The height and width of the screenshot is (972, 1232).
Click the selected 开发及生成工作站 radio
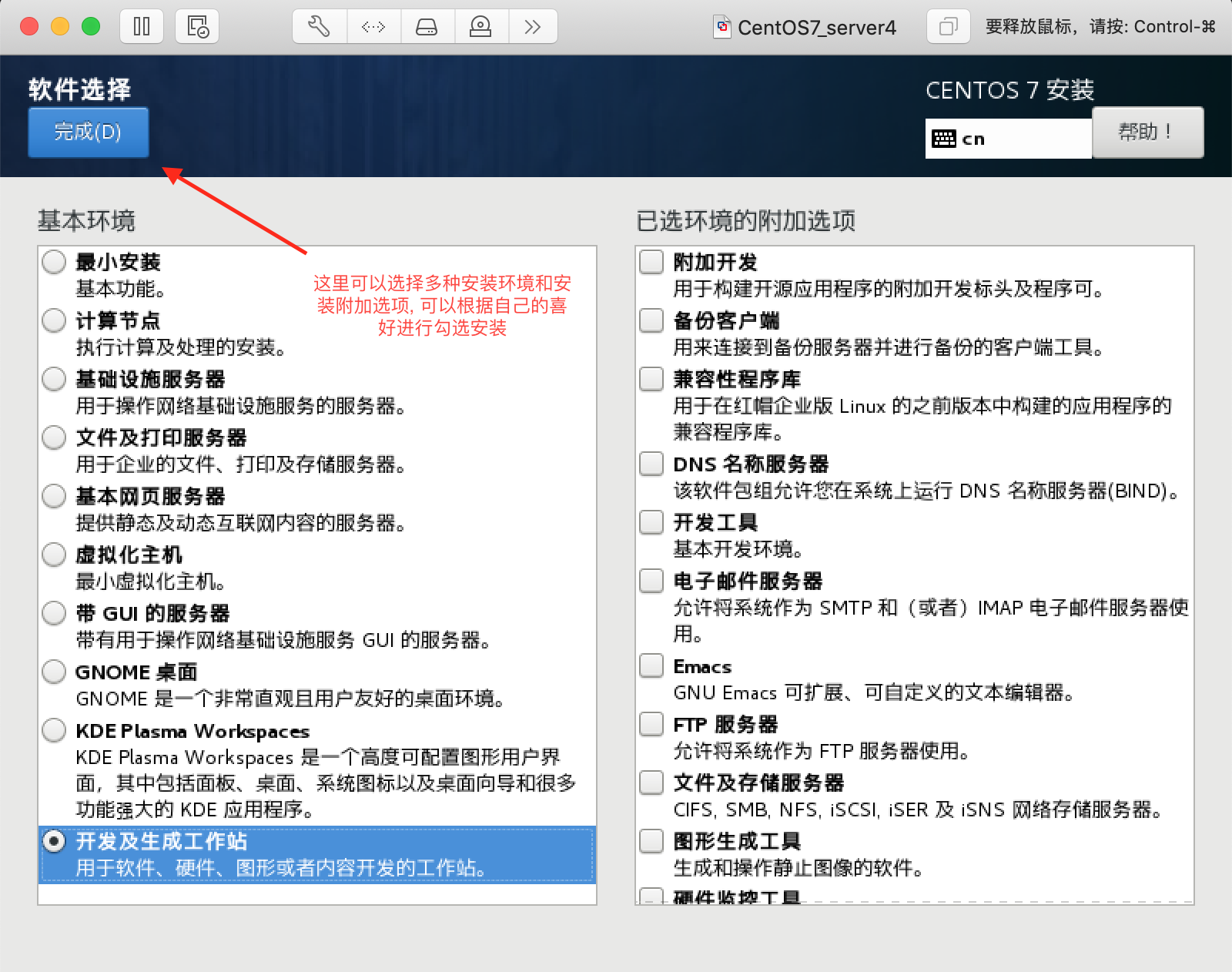[54, 841]
